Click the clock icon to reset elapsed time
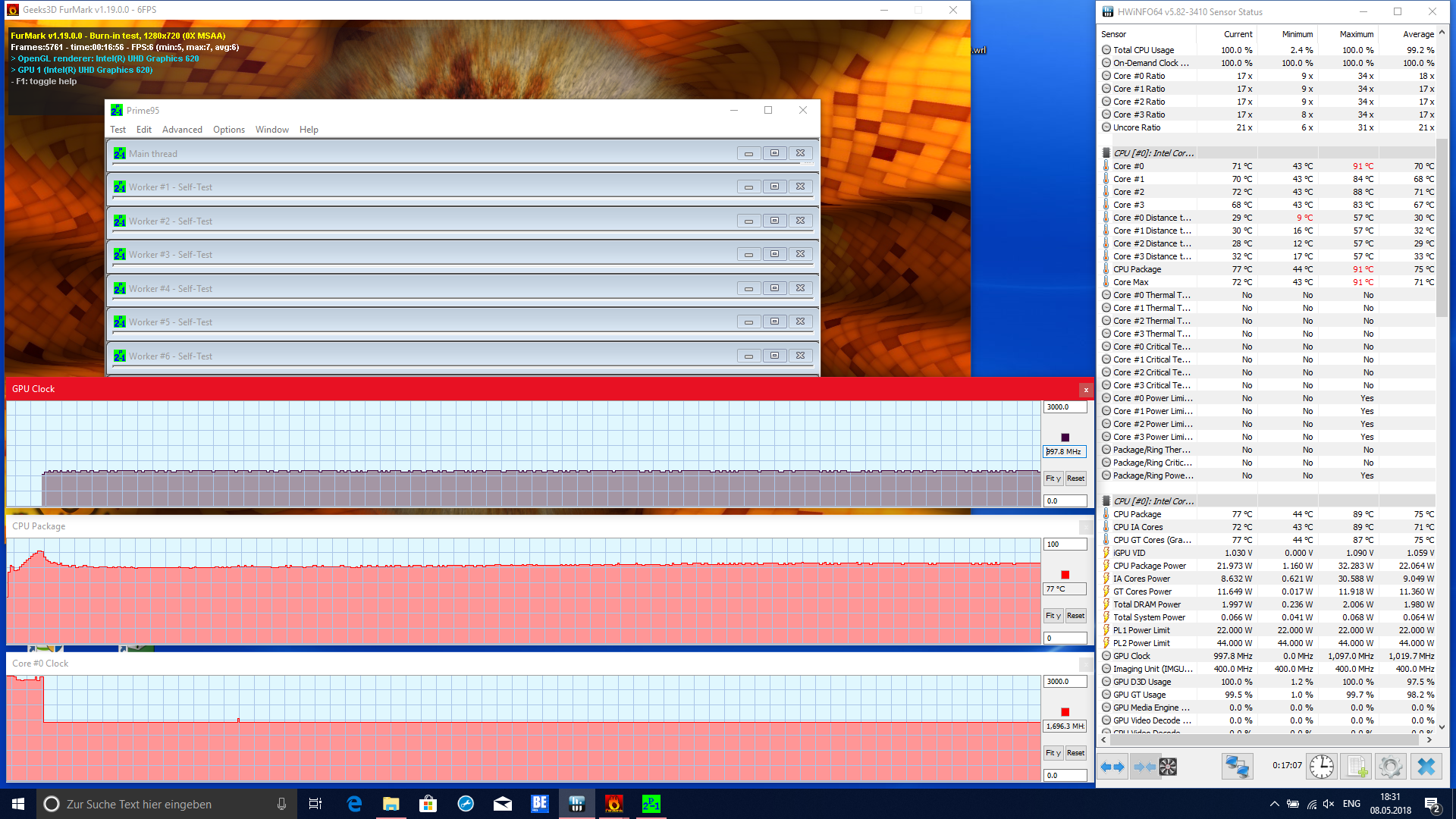Viewport: 1456px width, 819px height. [x=1322, y=767]
